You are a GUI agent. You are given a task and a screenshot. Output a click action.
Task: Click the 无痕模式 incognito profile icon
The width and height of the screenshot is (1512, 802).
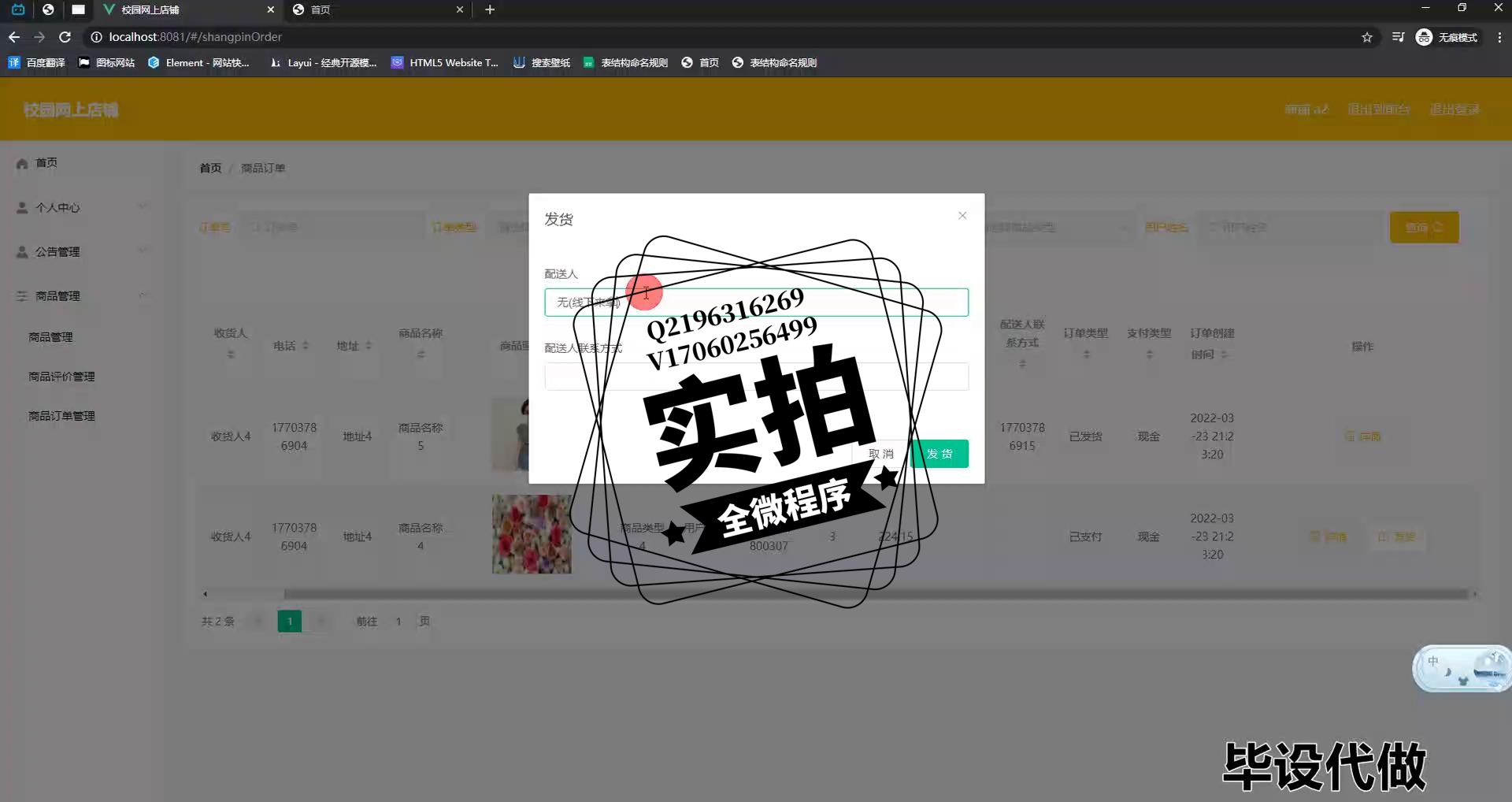(1447, 37)
